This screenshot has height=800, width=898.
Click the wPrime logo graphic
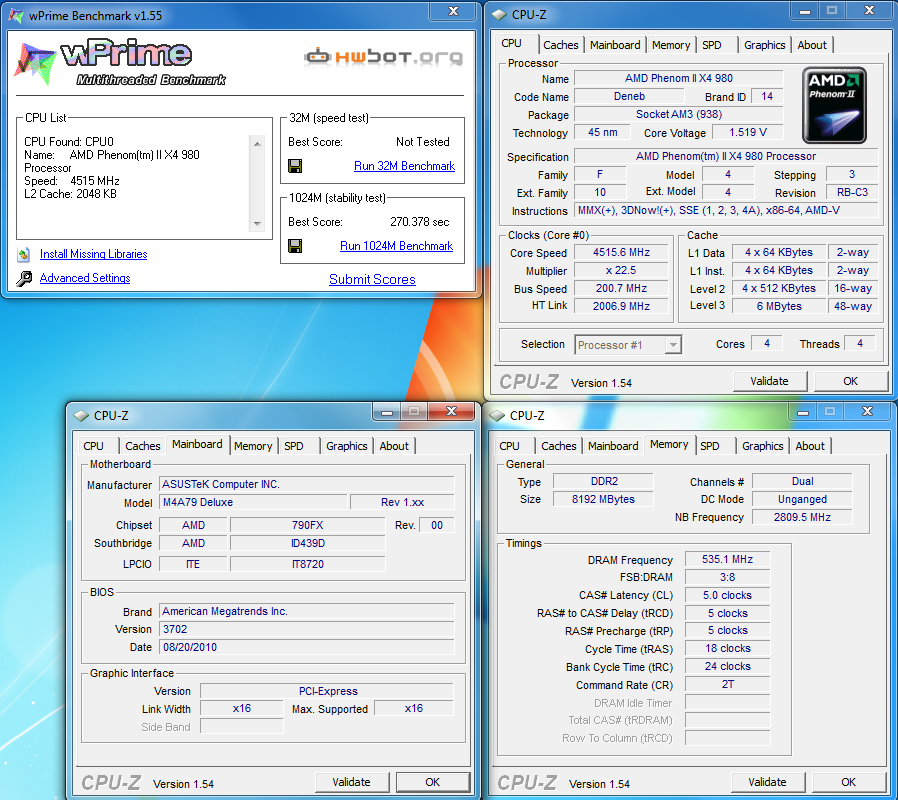[119, 62]
